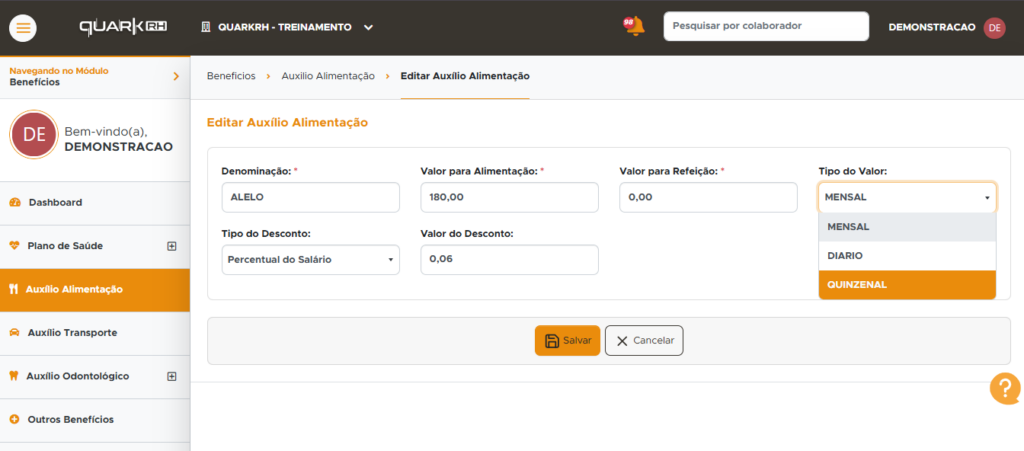Image resolution: width=1024 pixels, height=451 pixels.
Task: Expand the Navegando no Módulo arrow
Action: (176, 76)
